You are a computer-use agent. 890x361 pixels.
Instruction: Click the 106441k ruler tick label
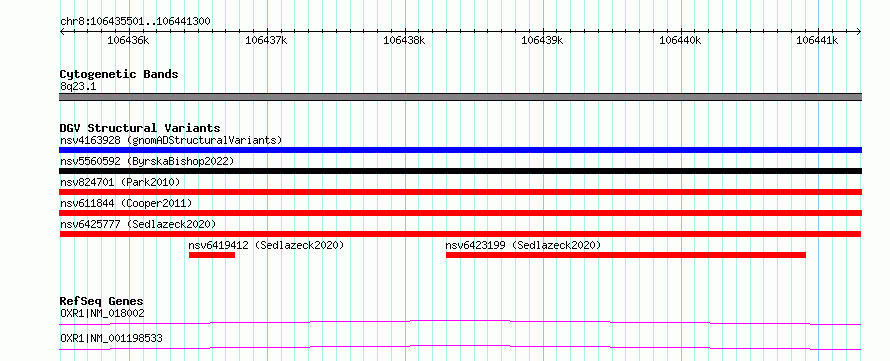817,40
